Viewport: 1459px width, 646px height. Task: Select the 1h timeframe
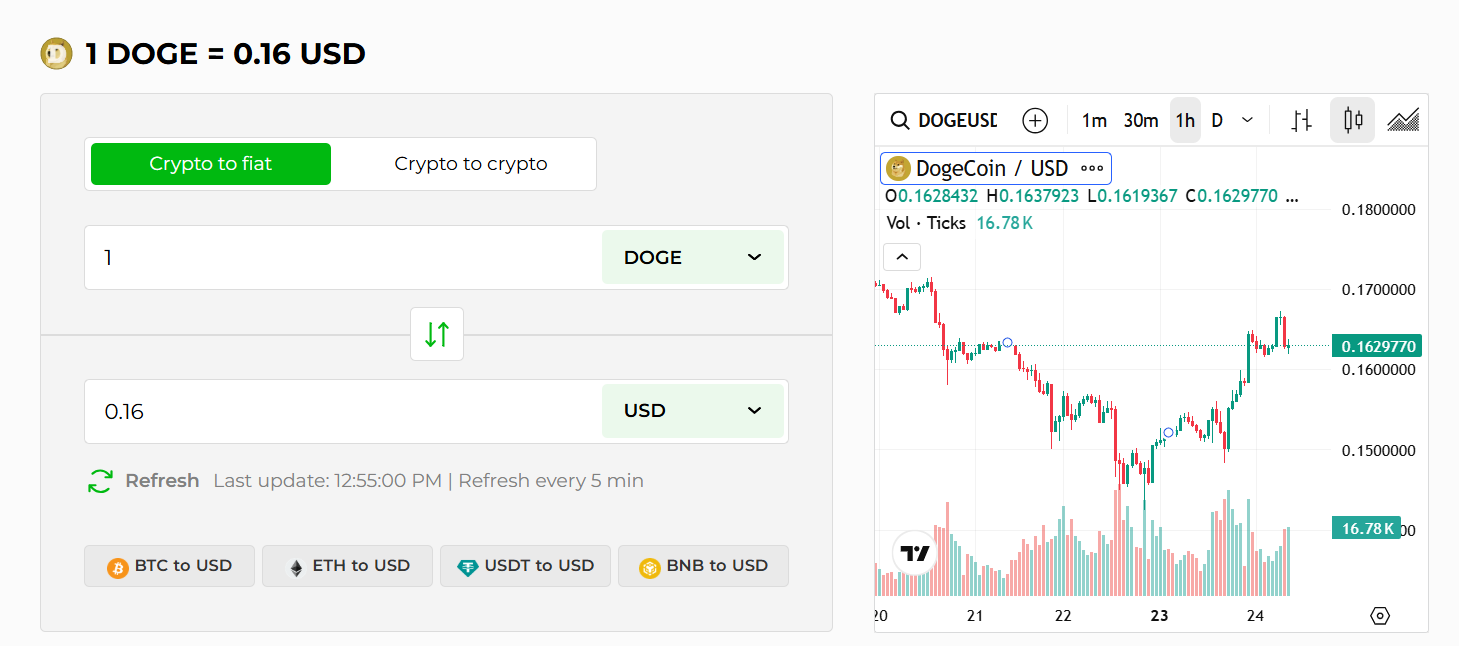coord(1185,120)
